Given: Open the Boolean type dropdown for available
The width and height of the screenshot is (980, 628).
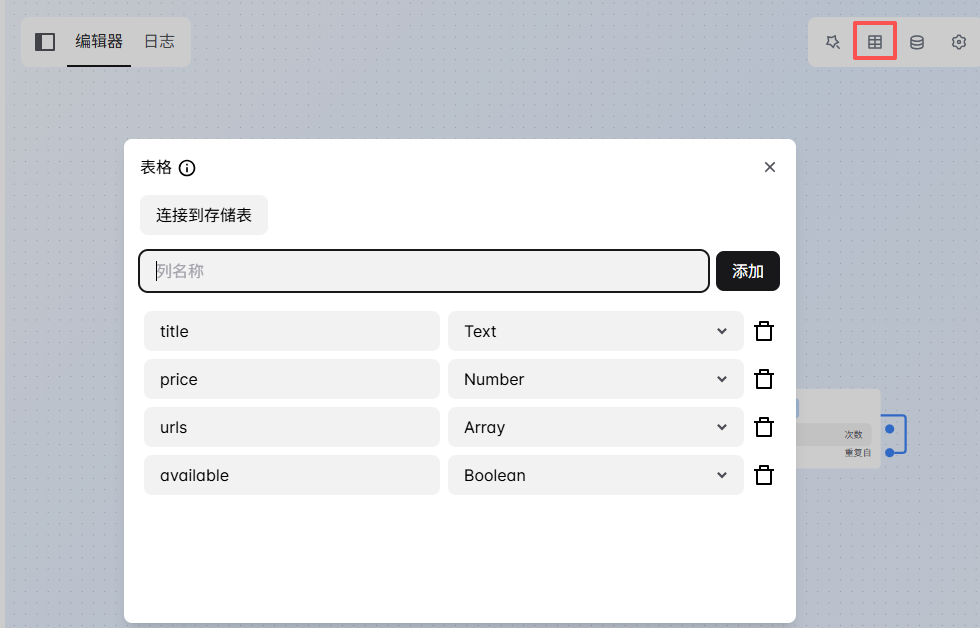Looking at the screenshot, I should click(x=595, y=475).
